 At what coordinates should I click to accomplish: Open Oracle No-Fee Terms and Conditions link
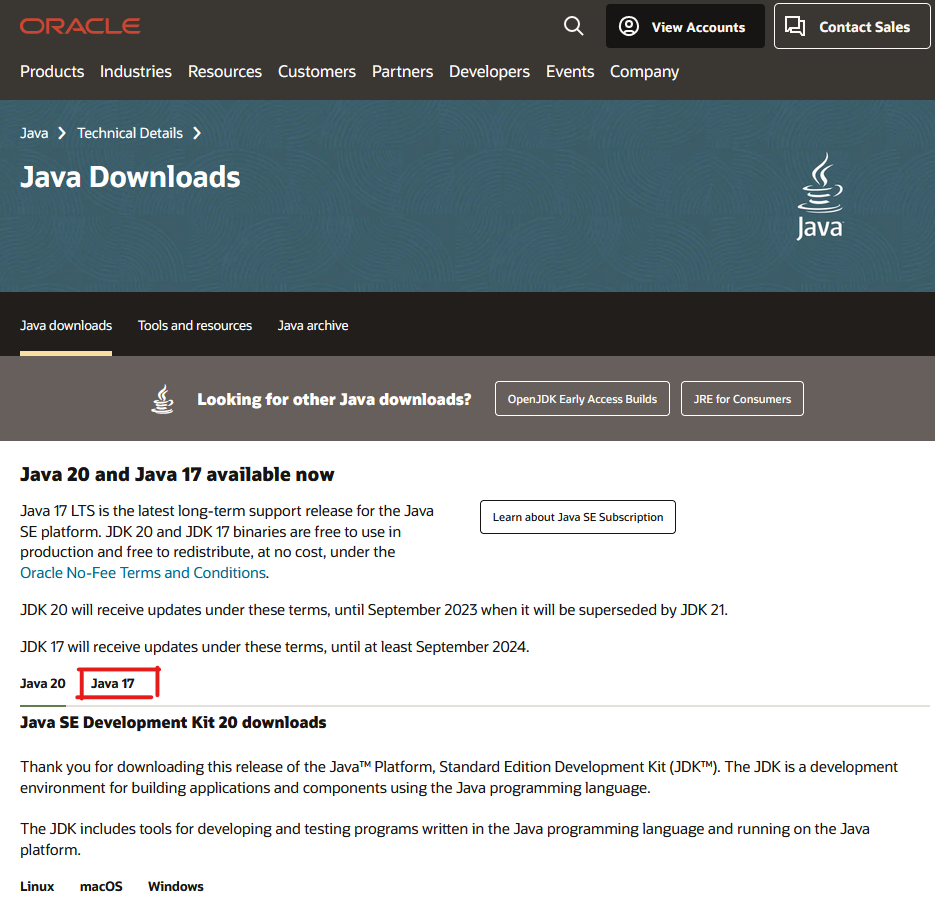(143, 573)
